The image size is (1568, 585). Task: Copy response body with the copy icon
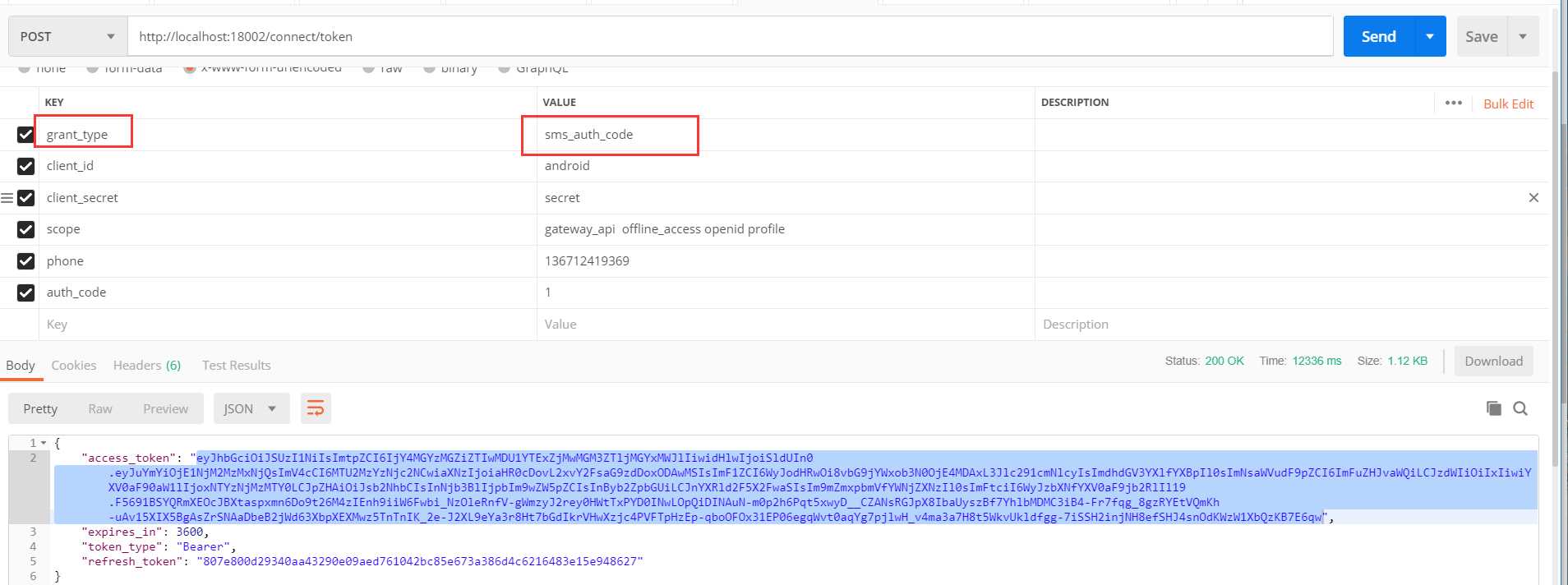1494,408
